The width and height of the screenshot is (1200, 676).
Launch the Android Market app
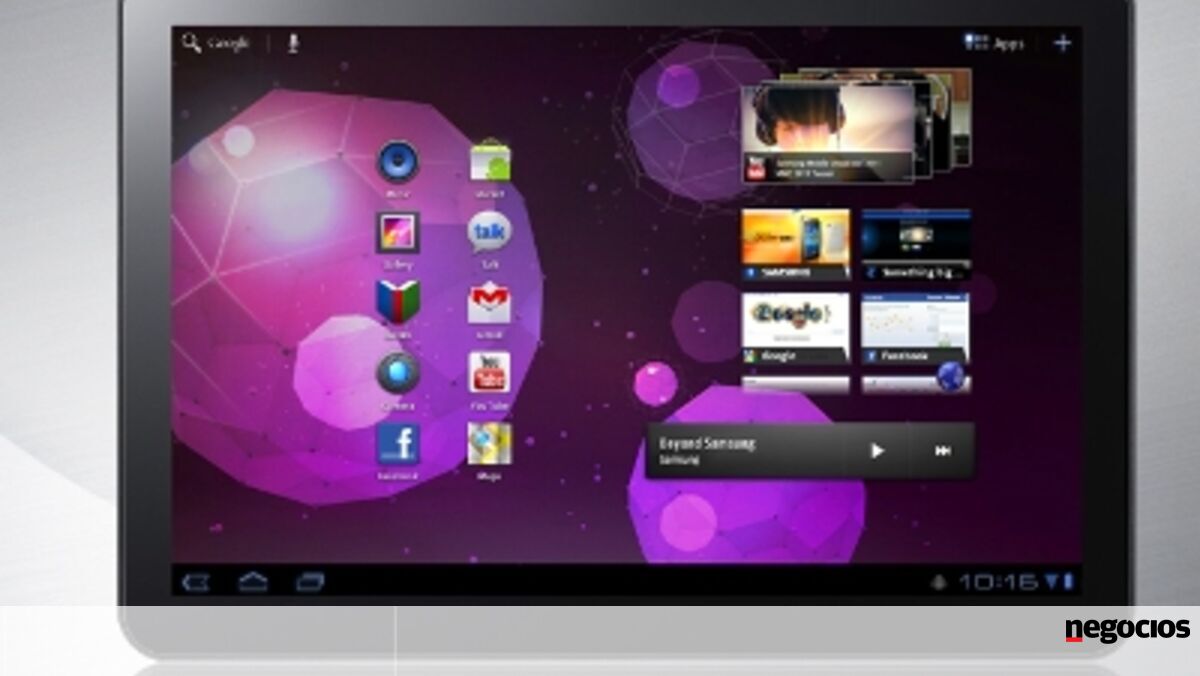(x=490, y=161)
